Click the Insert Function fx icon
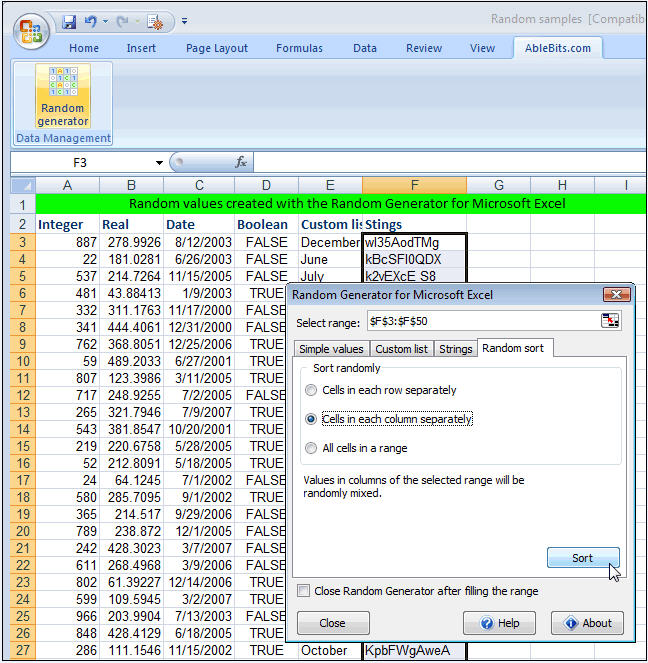 241,162
